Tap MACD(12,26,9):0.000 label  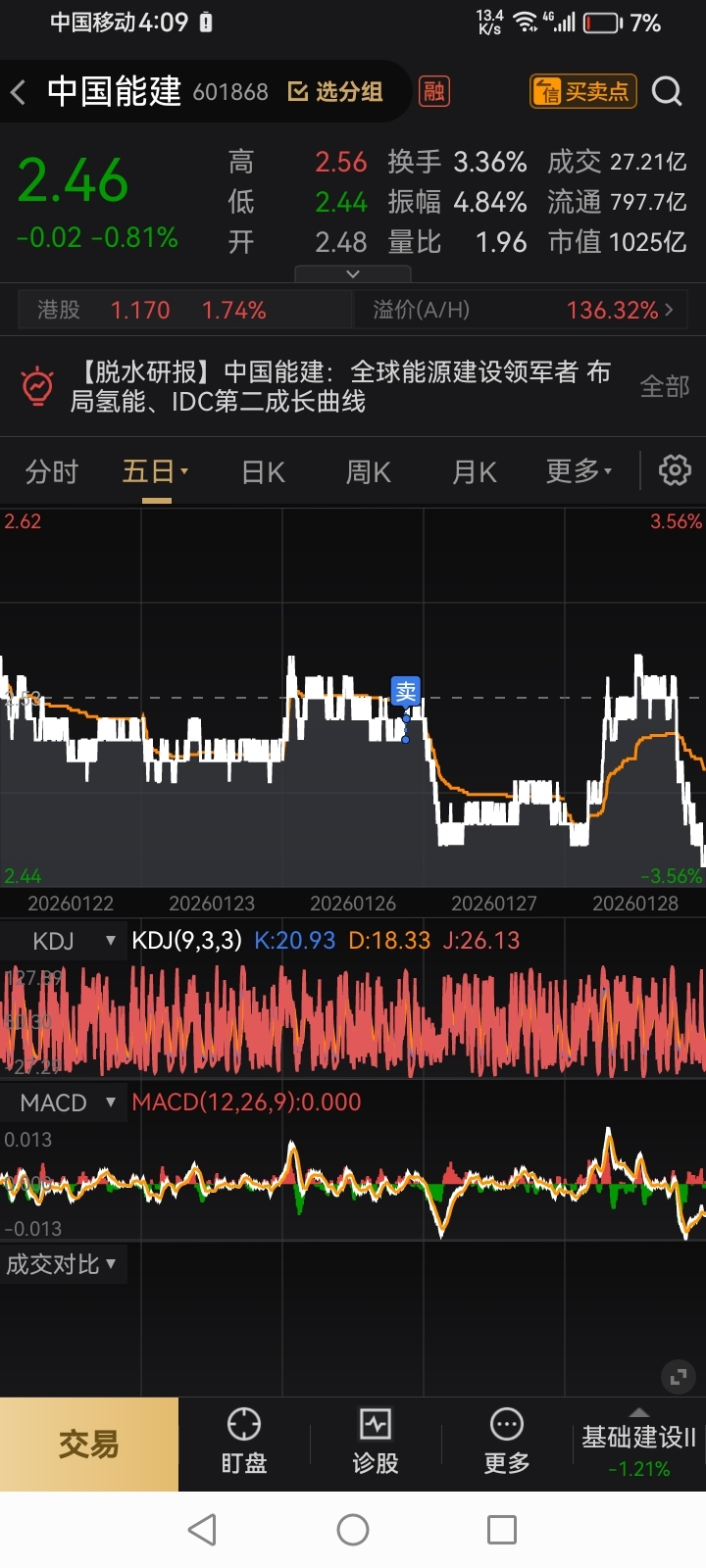point(246,1102)
